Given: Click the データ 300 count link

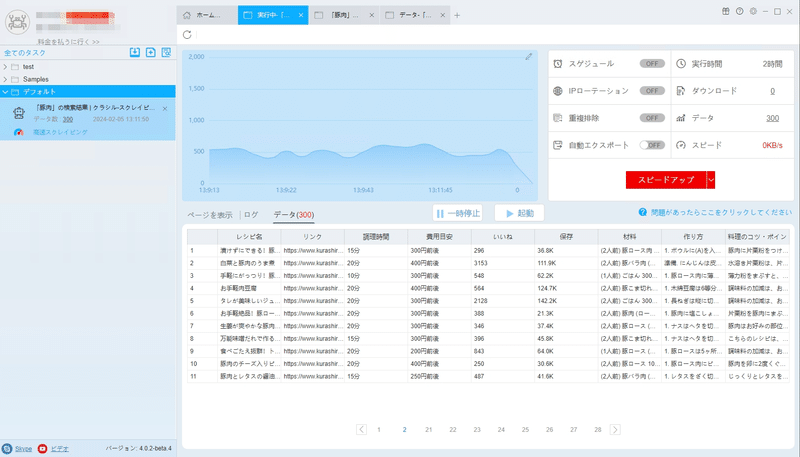Looking at the screenshot, I should coord(772,118).
